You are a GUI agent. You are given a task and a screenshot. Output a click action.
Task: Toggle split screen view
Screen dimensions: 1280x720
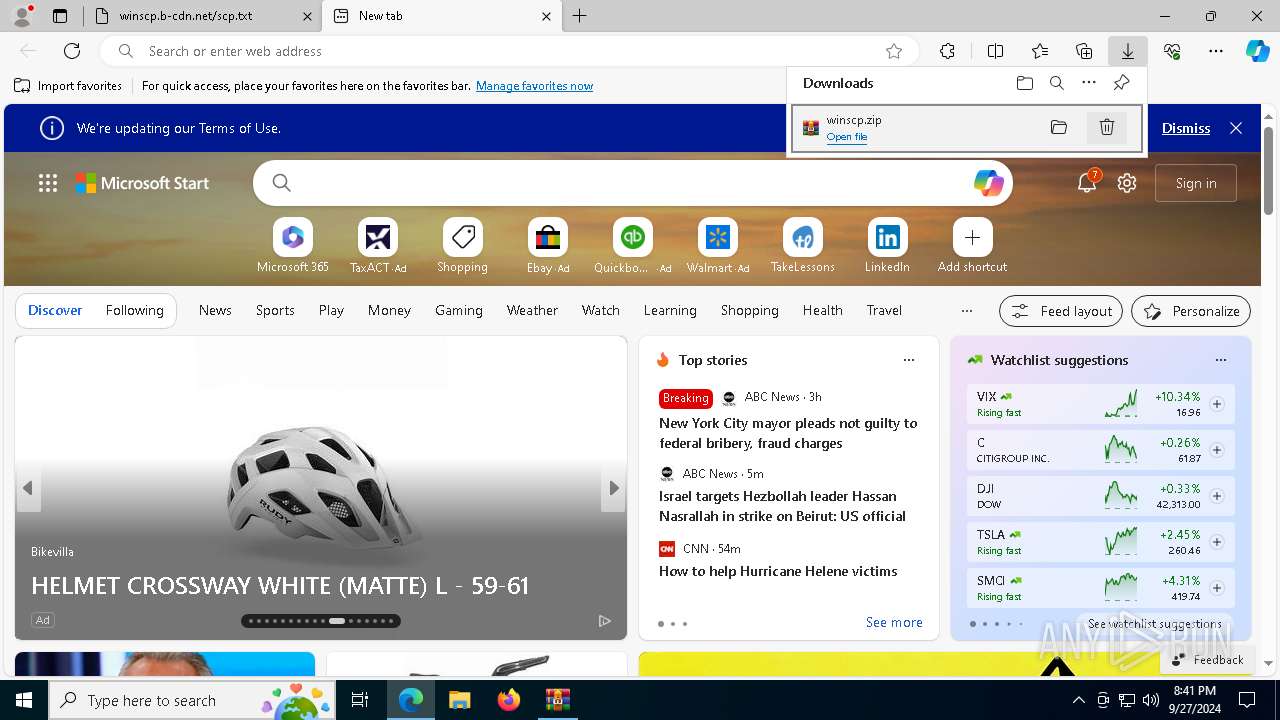pyautogui.click(x=996, y=51)
